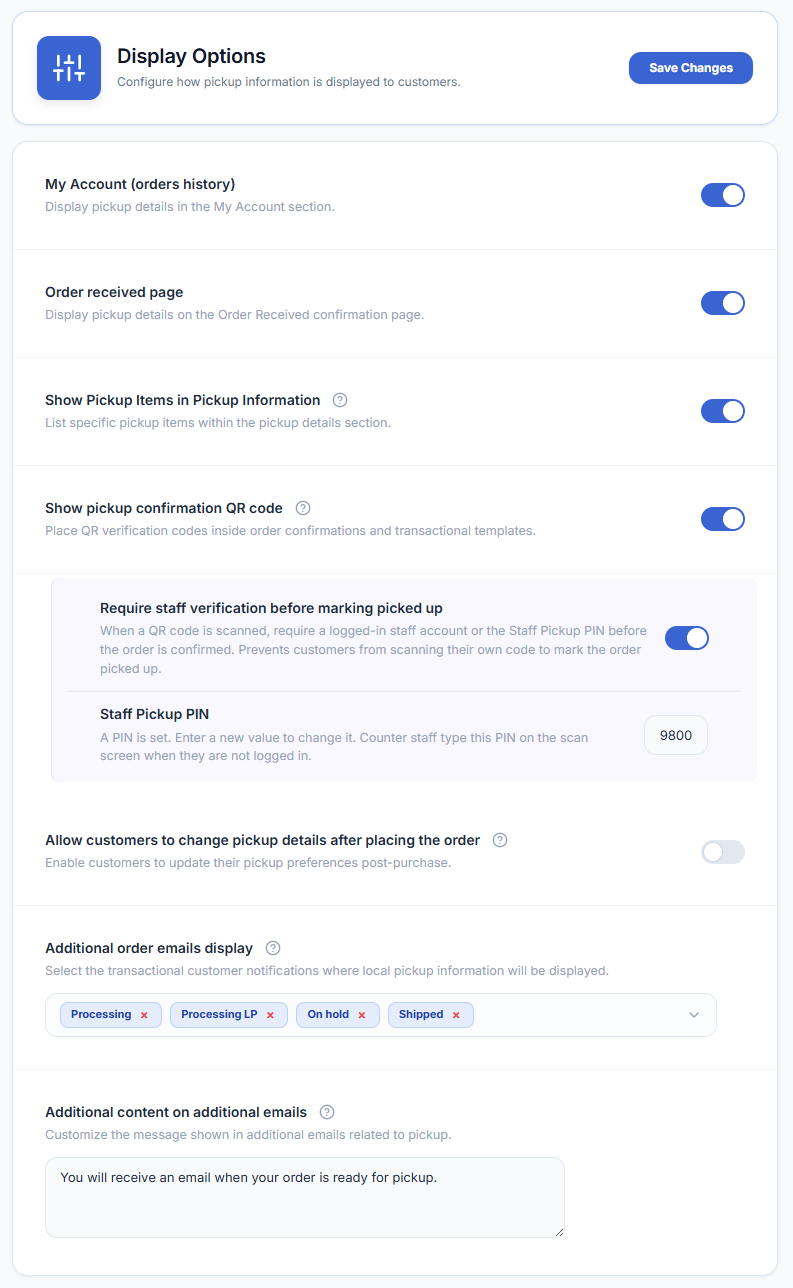The width and height of the screenshot is (793, 1288).
Task: Open help for Show Pickup Items option
Action: 340,400
